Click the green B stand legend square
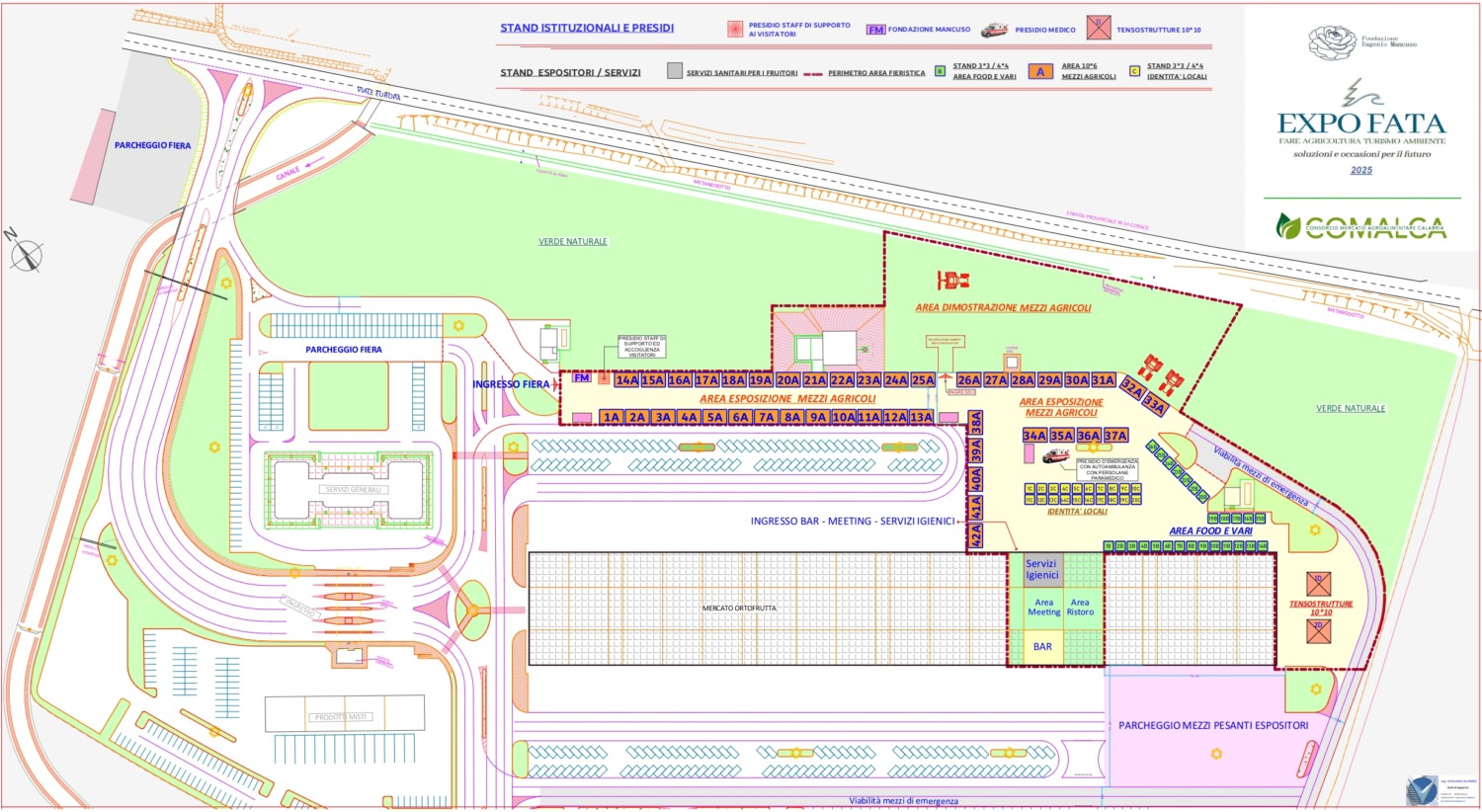Viewport: 1482px width, 812px height. (940, 71)
